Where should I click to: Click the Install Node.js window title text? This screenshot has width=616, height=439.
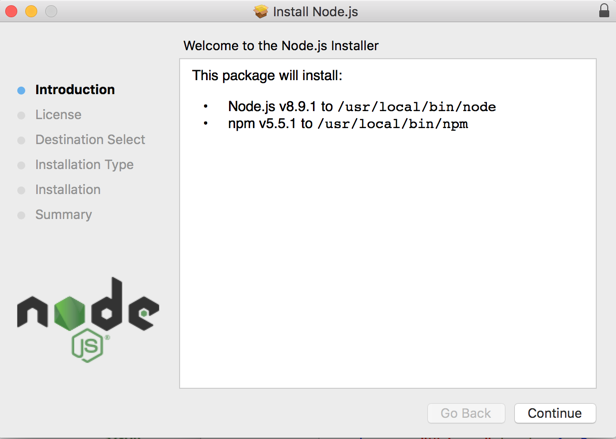click(x=316, y=12)
